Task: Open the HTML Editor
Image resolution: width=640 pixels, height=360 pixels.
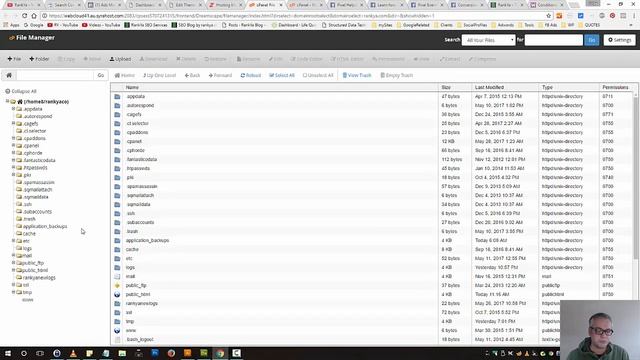Action: (347, 59)
